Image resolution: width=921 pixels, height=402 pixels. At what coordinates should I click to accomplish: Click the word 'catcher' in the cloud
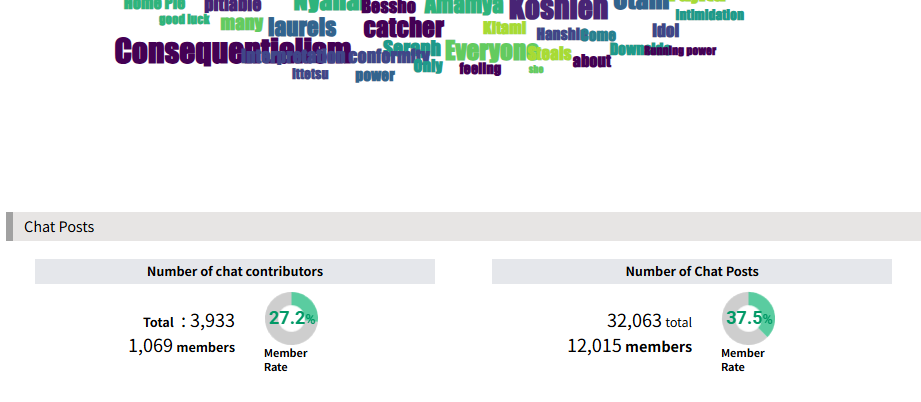(x=404, y=28)
